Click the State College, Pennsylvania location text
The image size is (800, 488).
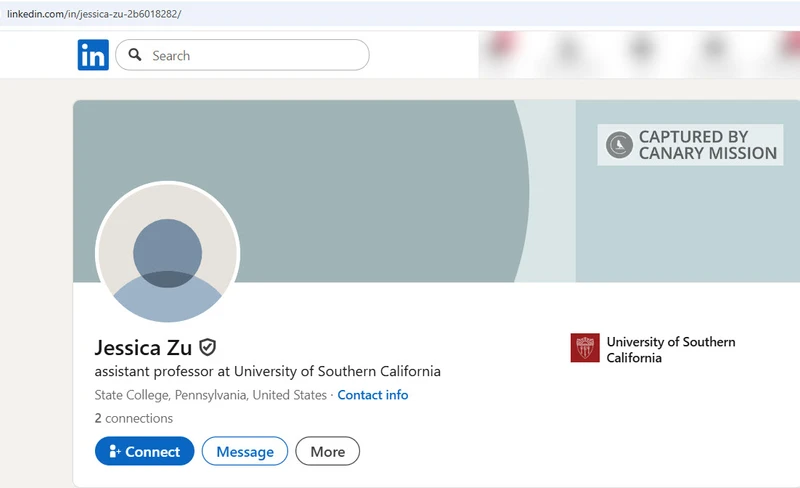pos(210,395)
